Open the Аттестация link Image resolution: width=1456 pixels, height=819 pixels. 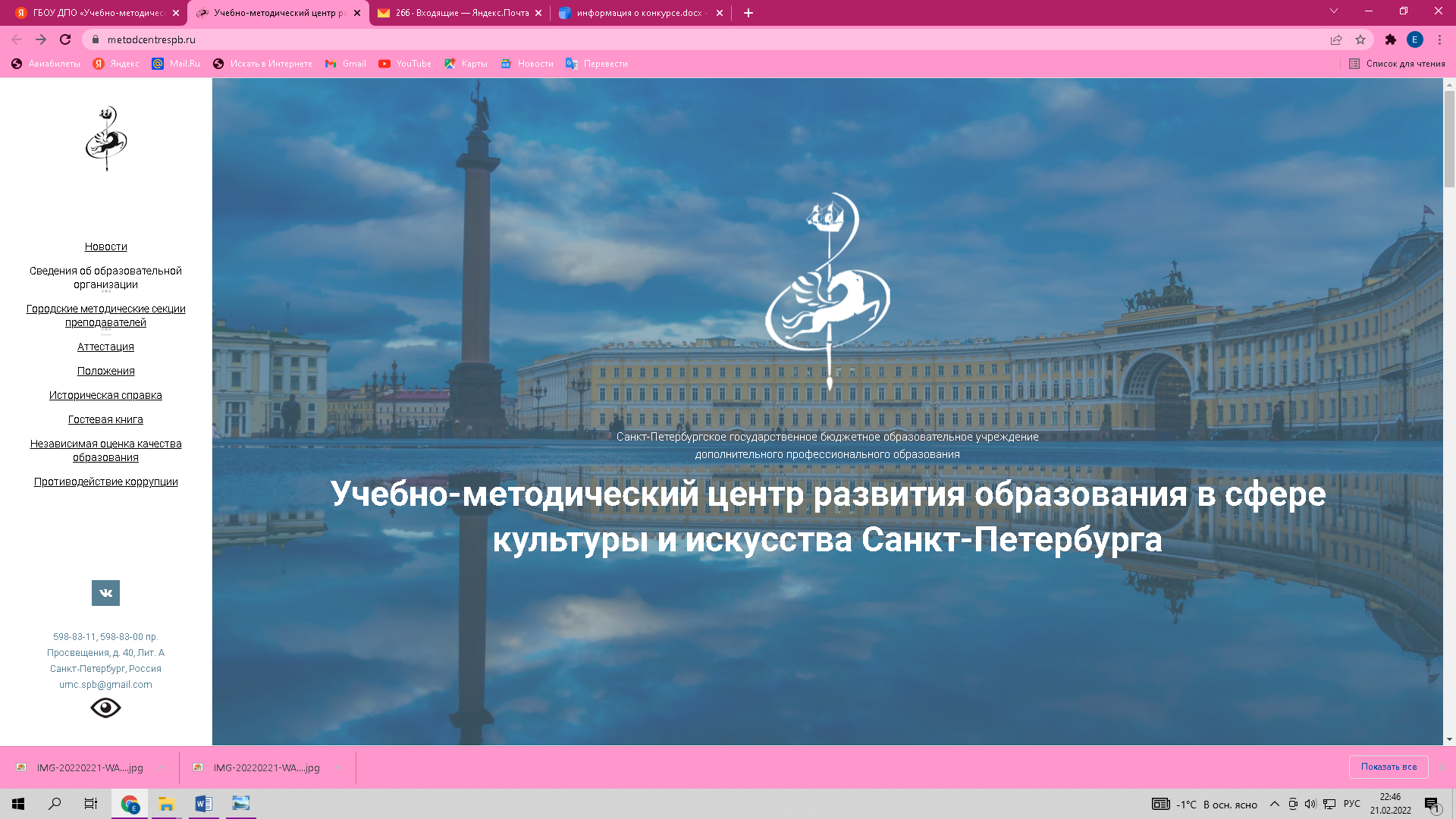click(105, 347)
